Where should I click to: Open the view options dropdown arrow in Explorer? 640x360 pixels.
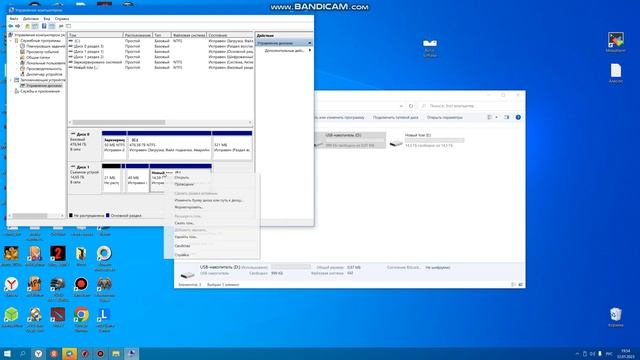coord(496,118)
